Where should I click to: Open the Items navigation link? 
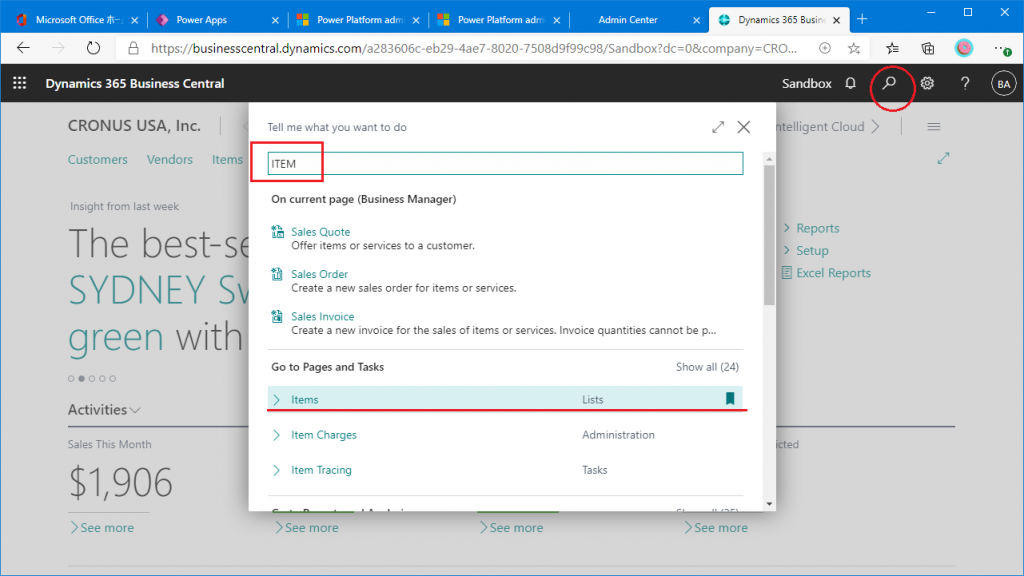[227, 159]
